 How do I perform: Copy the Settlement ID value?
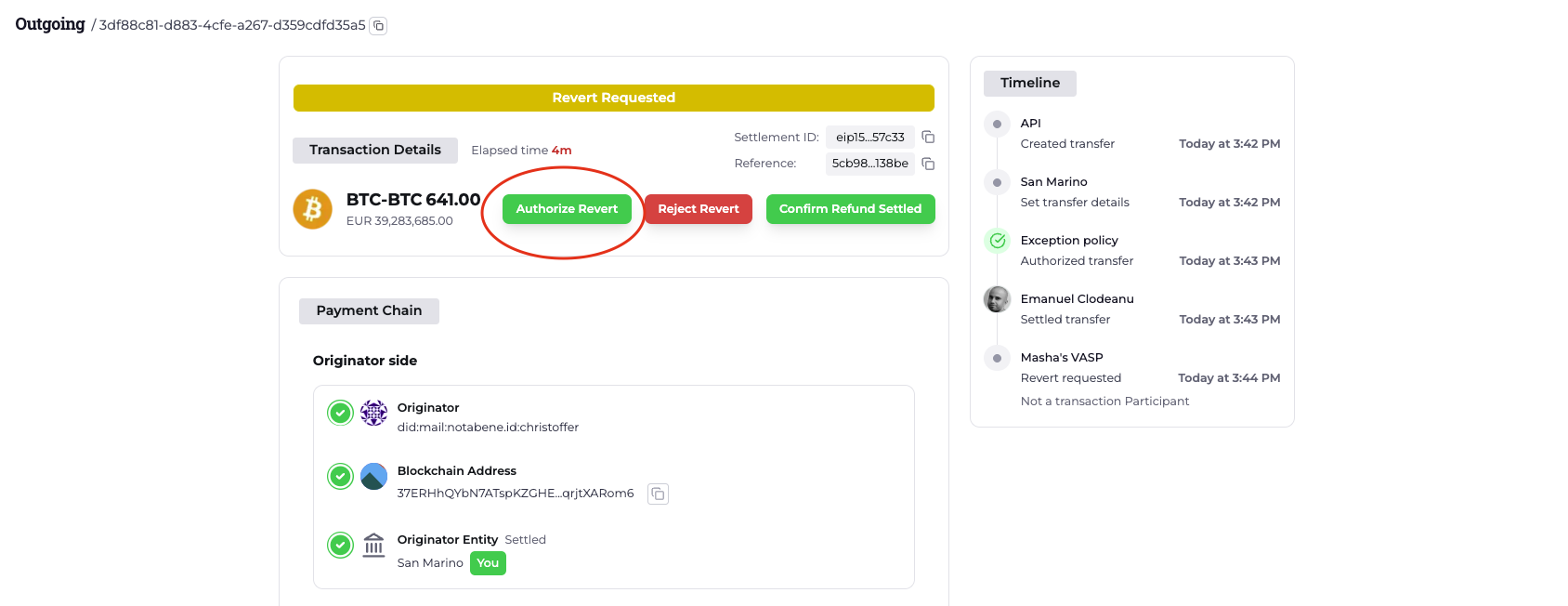tap(928, 137)
